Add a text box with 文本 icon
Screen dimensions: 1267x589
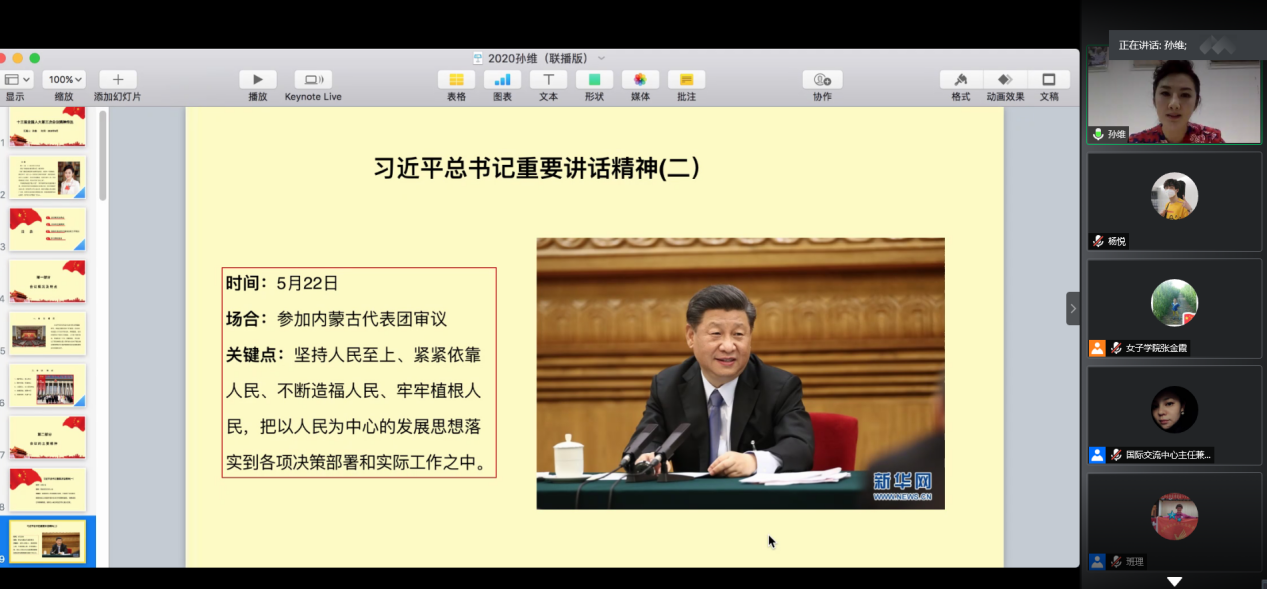point(548,80)
